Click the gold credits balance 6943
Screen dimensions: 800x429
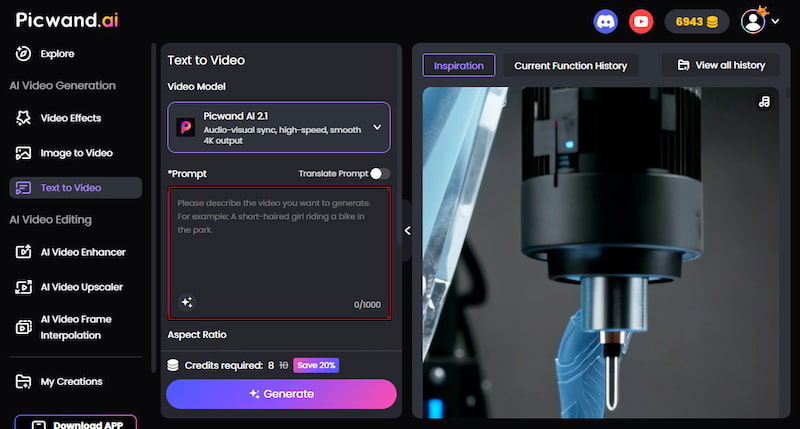click(x=697, y=21)
